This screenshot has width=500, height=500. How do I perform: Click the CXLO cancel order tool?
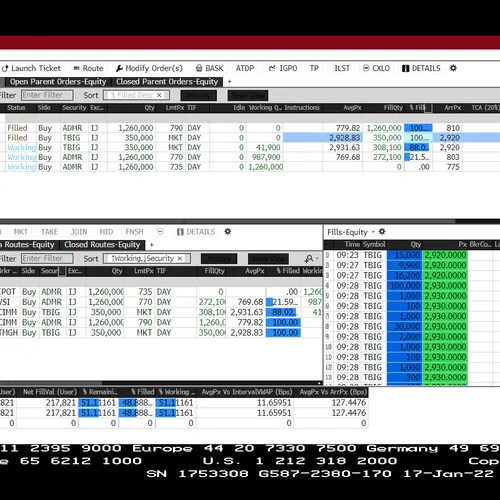(376, 68)
